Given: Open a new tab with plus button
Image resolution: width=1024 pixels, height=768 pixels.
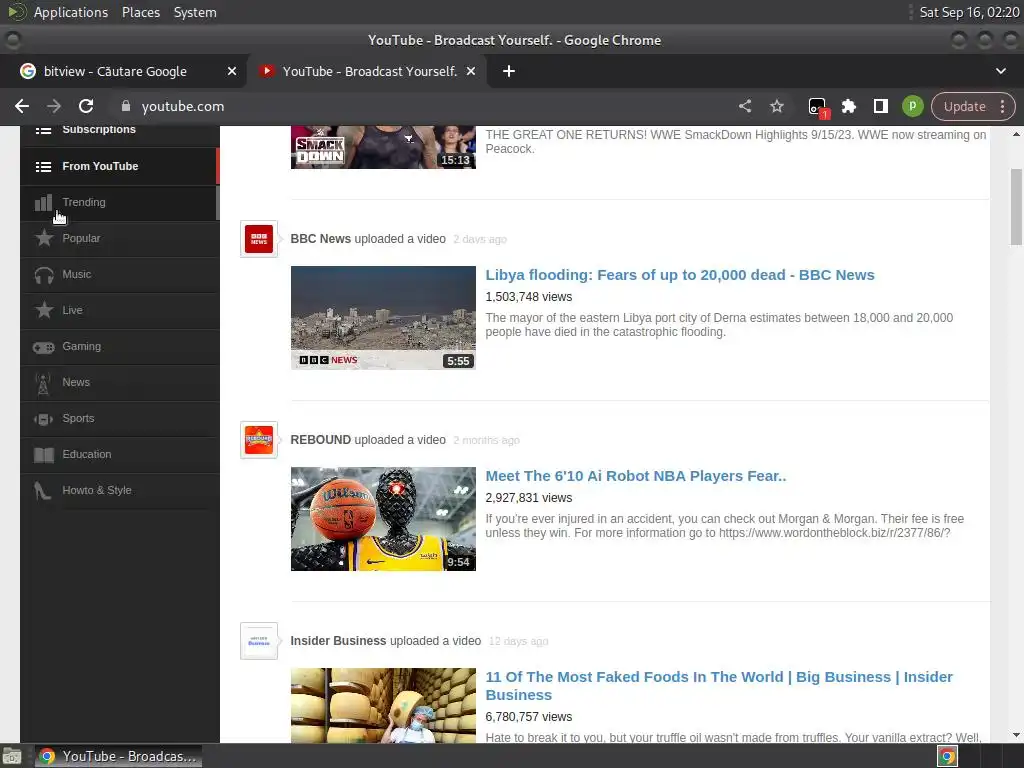Looking at the screenshot, I should 509,71.
